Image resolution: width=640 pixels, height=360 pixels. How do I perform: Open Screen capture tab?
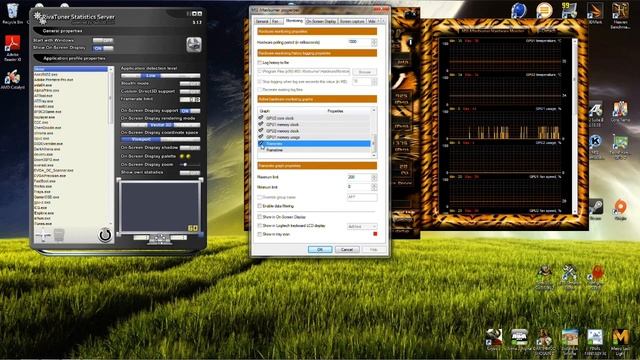pyautogui.click(x=352, y=21)
